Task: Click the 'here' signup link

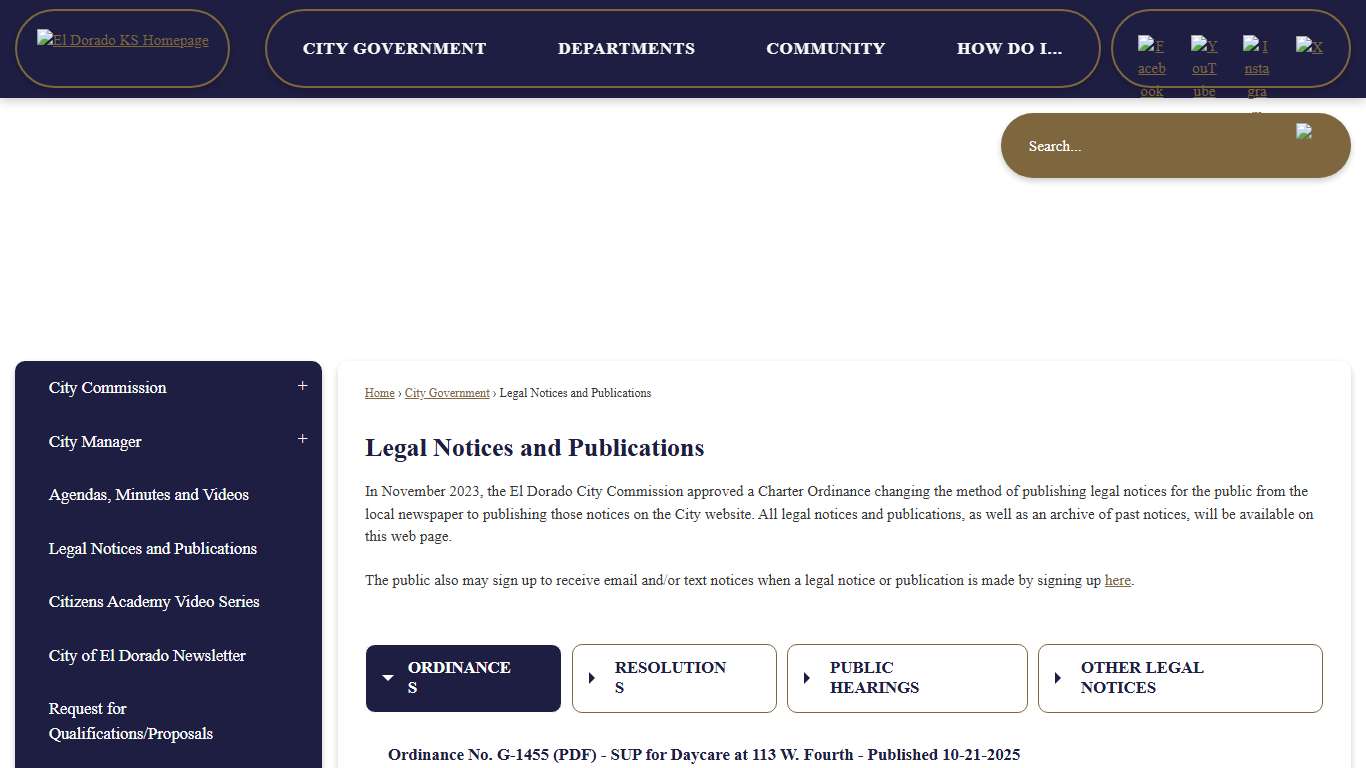Action: point(1117,580)
